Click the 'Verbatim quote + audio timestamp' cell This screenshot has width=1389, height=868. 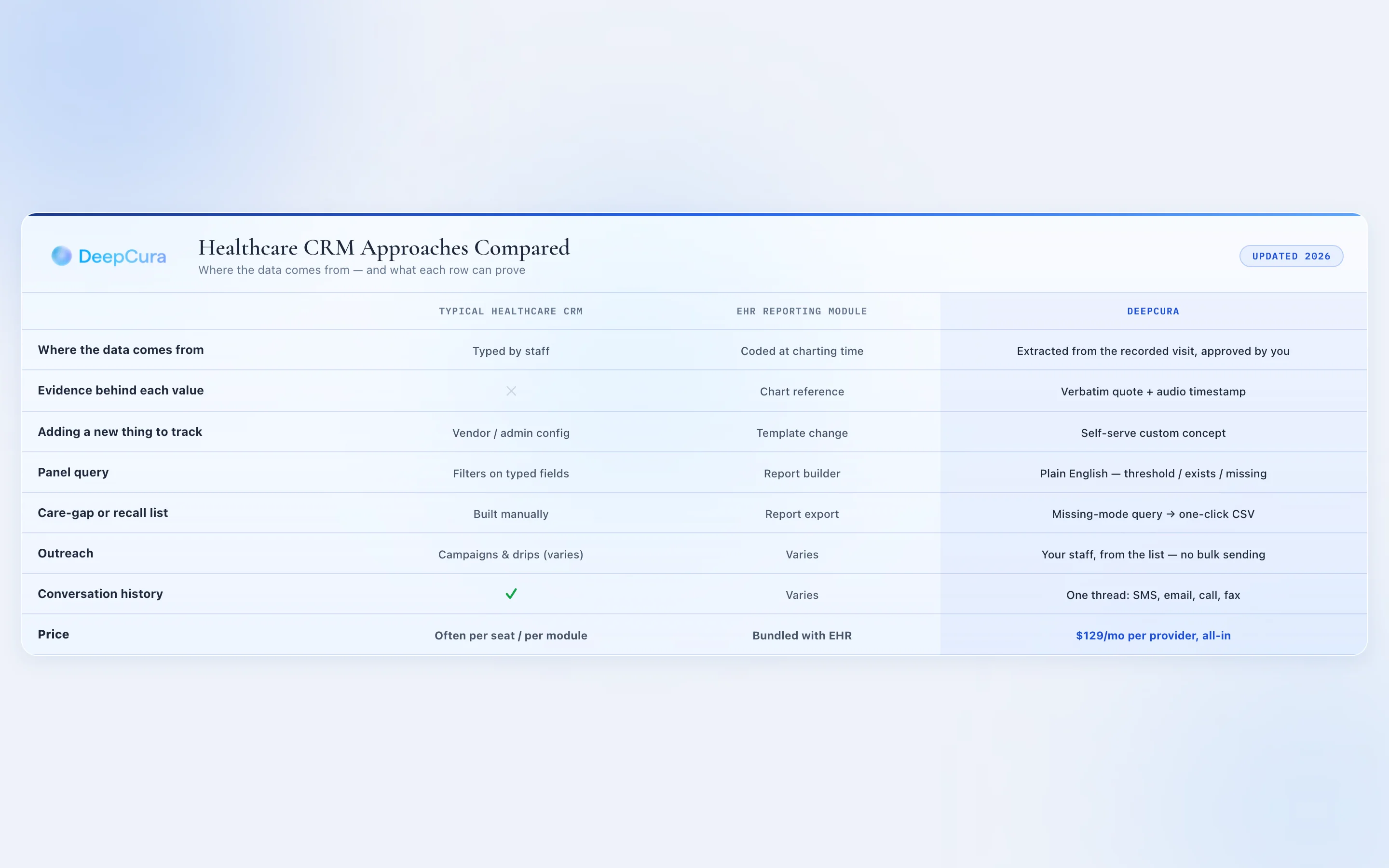tap(1153, 392)
